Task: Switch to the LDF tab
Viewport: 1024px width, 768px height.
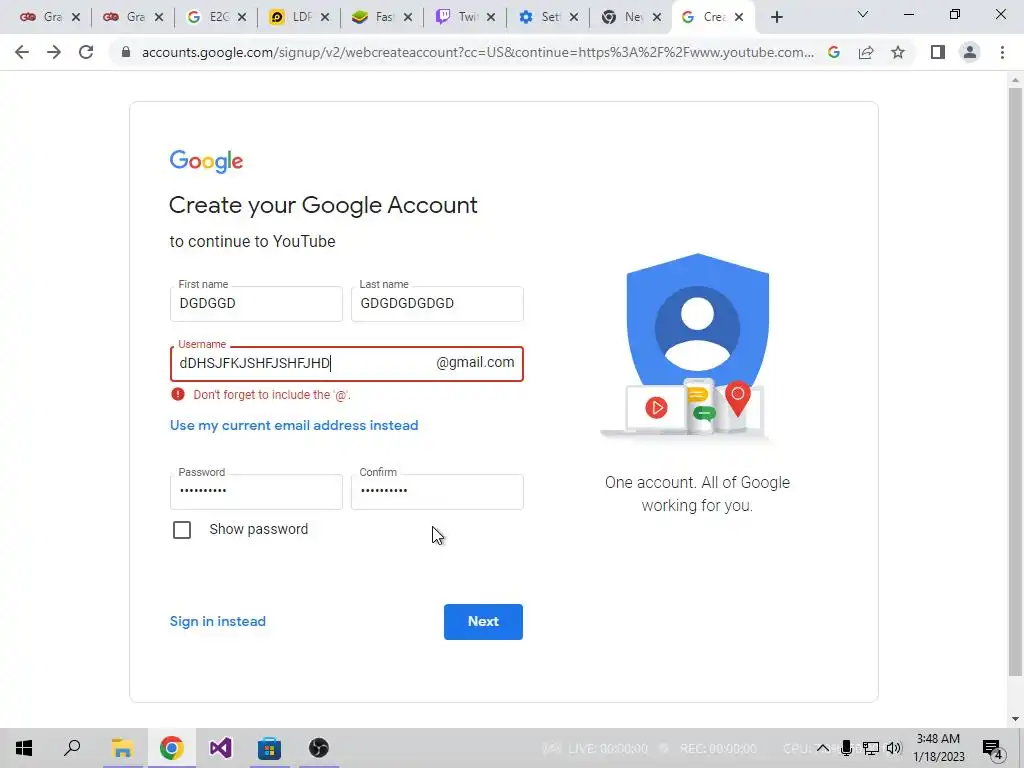Action: tap(291, 18)
